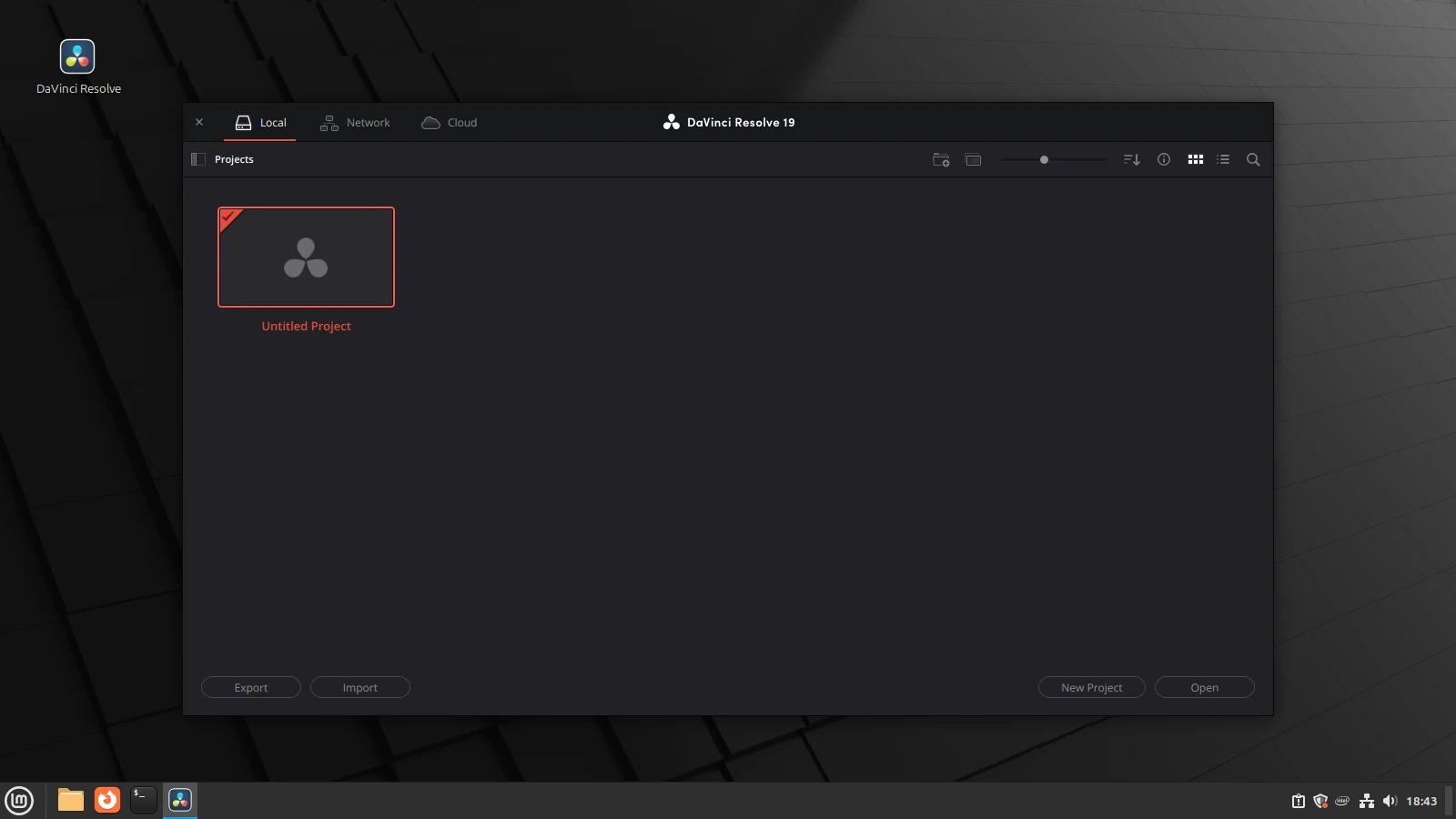Open the project info icon
1456x819 pixels.
click(1163, 159)
